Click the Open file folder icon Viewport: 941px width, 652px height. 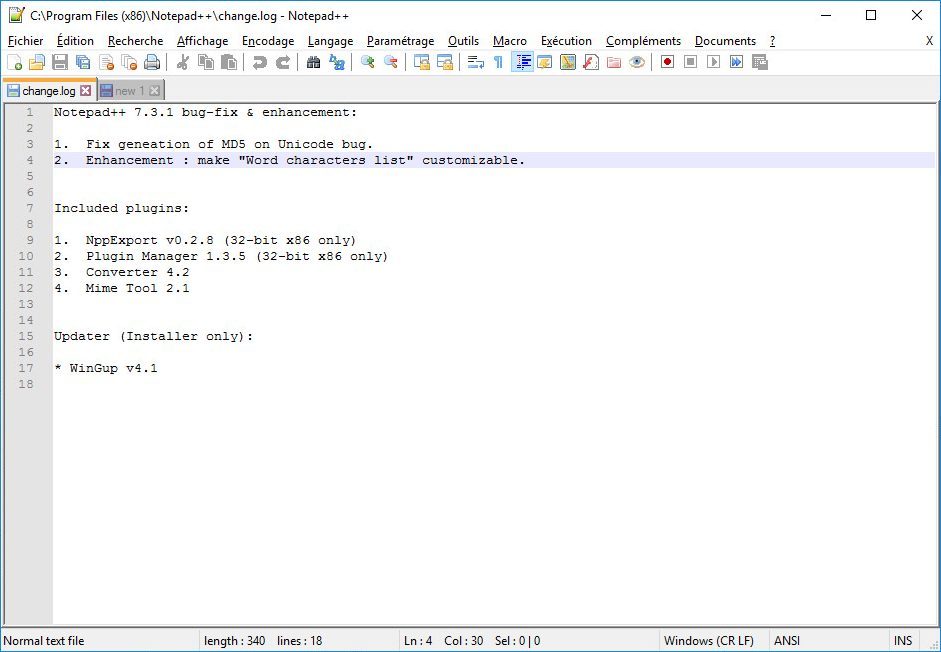(x=37, y=62)
